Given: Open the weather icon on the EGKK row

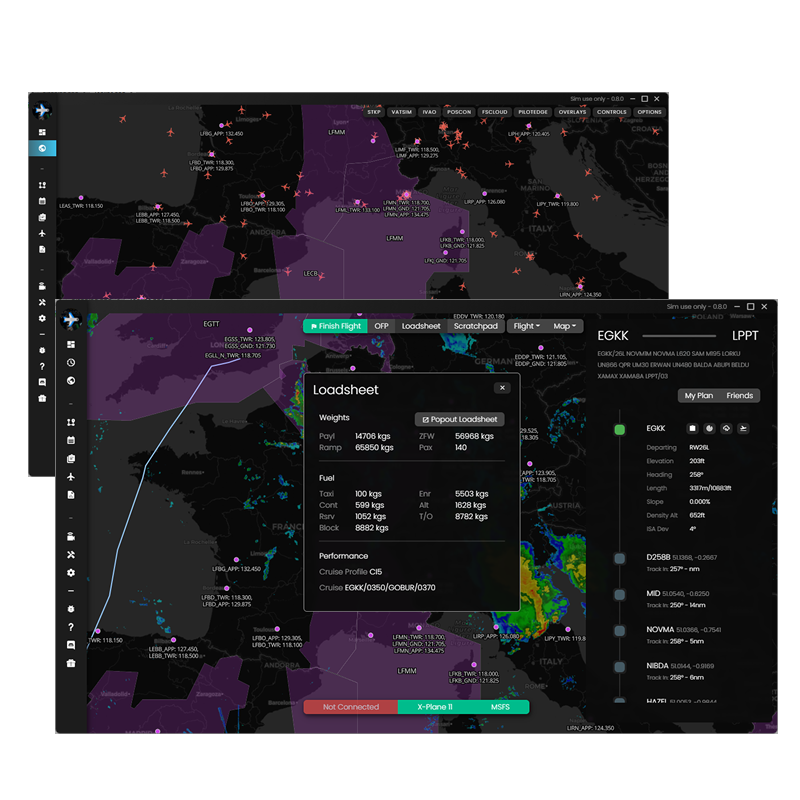Looking at the screenshot, I should (x=726, y=428).
